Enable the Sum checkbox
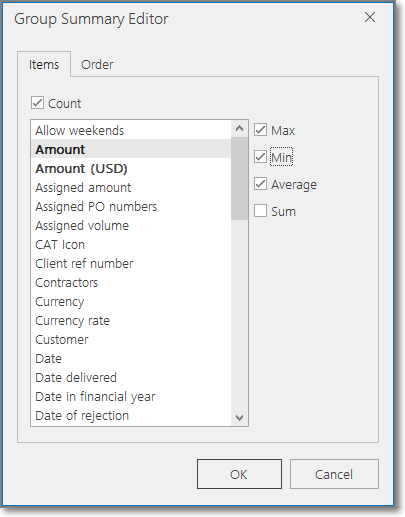 click(x=260, y=211)
